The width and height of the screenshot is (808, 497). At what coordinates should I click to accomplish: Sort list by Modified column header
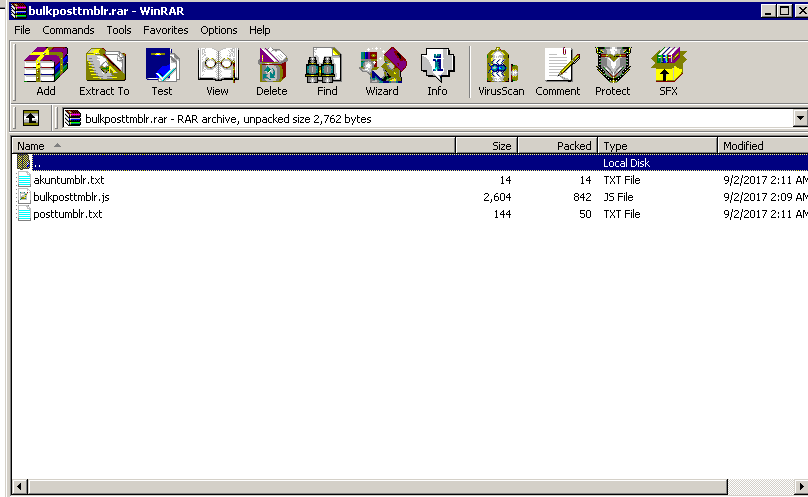pos(763,146)
